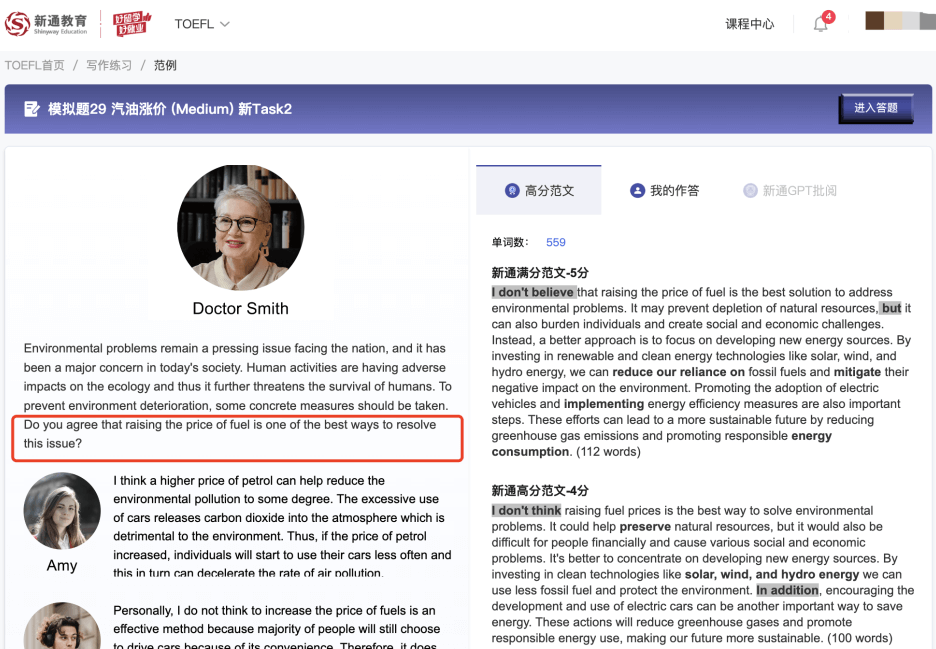
Task: Click the 新通高分范文-4分 heading
Action: (x=540, y=491)
